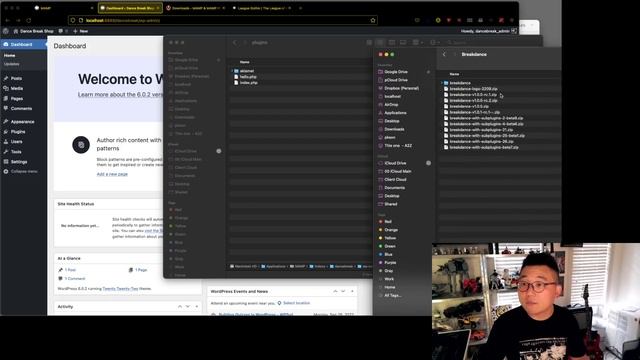Image resolution: width=640 pixels, height=360 pixels.
Task: Open Media in WordPress admin sidebar
Action: 17,89
